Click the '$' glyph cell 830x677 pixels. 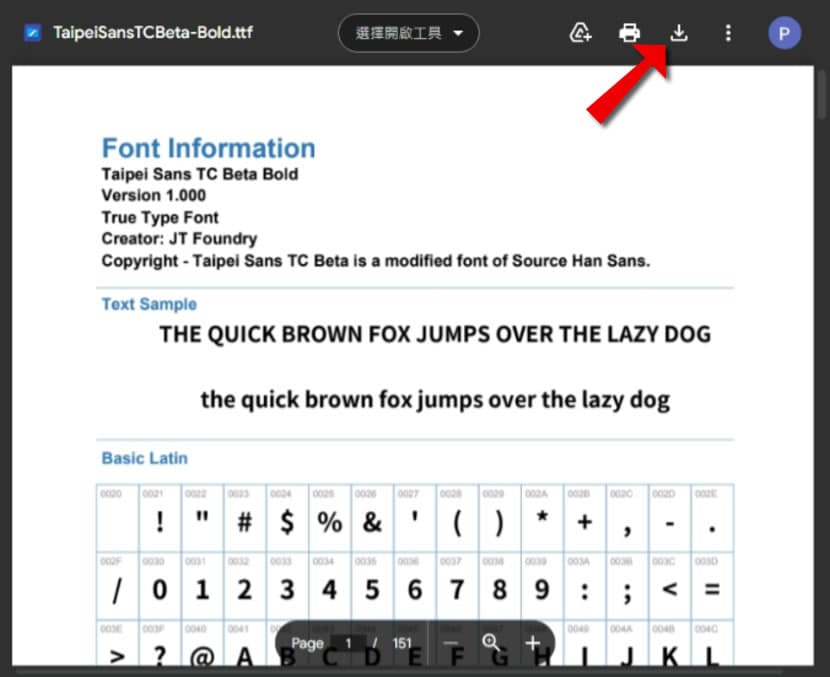[287, 518]
